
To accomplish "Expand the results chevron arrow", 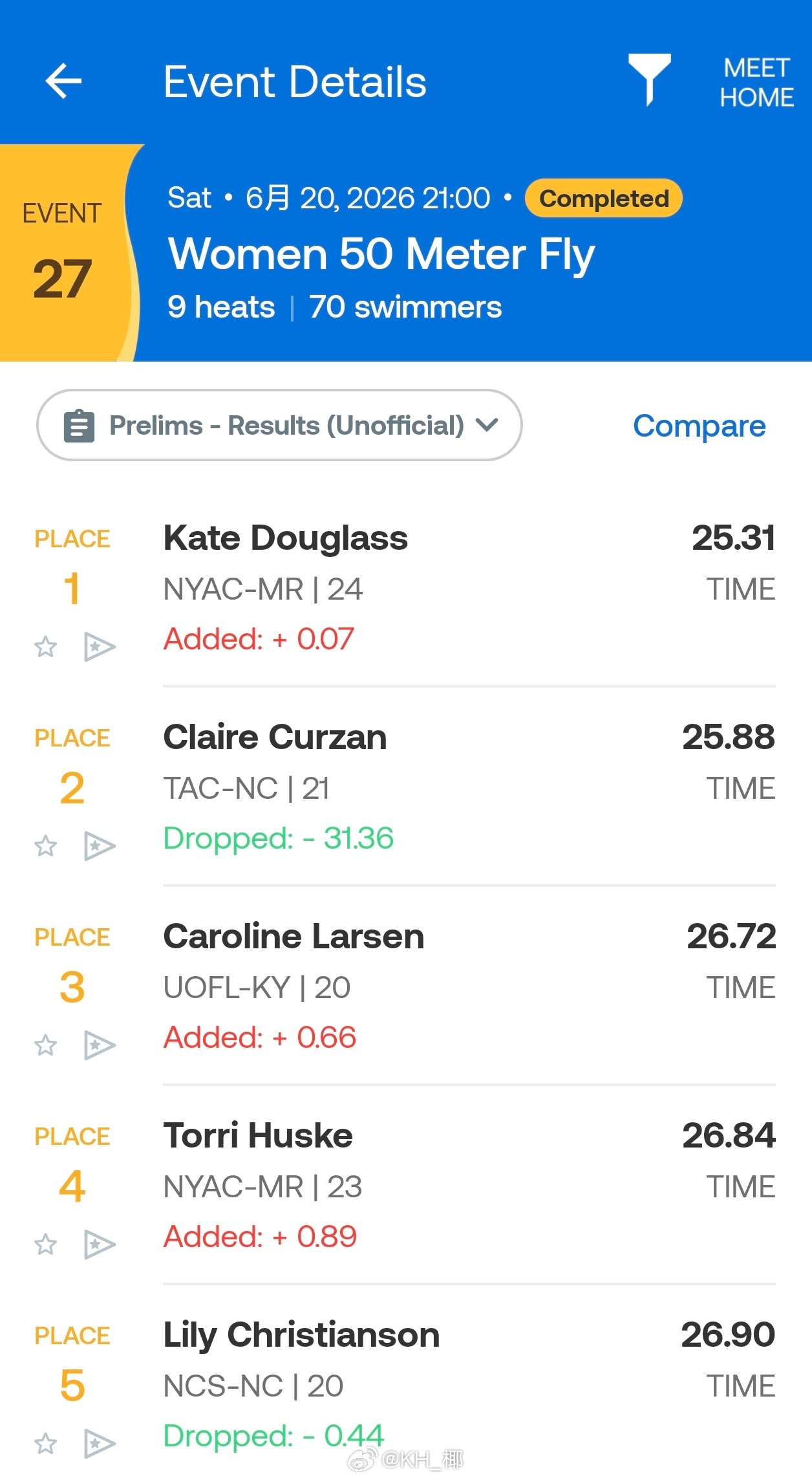I will click(487, 425).
